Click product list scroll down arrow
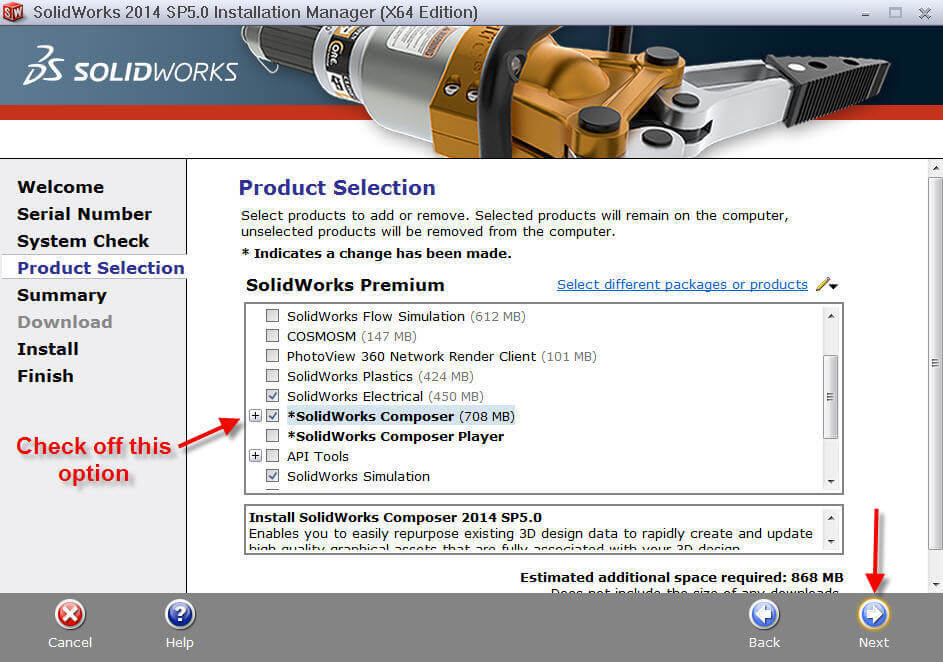The width and height of the screenshot is (943, 662). coord(831,482)
